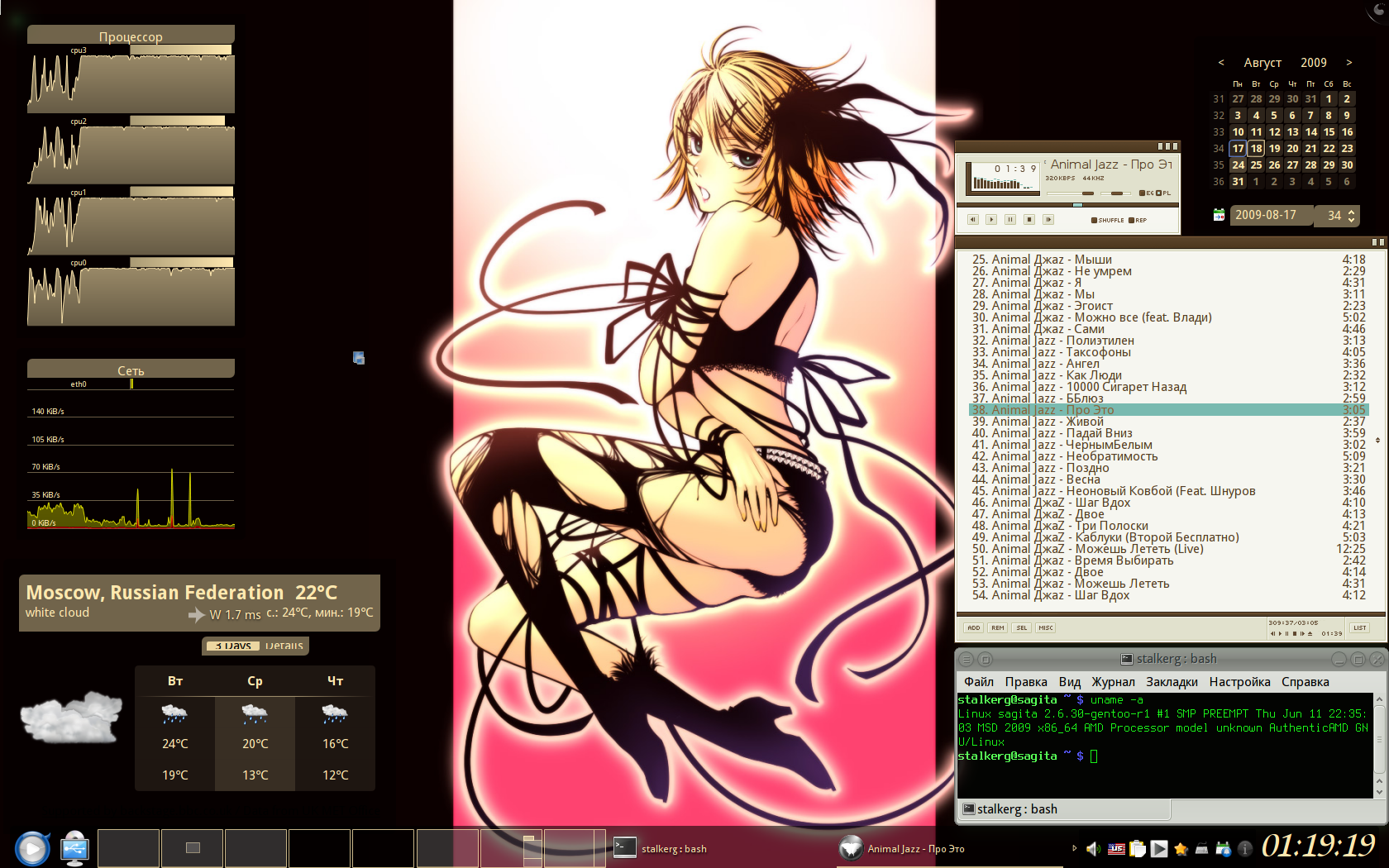1389x868 pixels.
Task: Select day 18 in the calendar
Action: click(x=1256, y=149)
